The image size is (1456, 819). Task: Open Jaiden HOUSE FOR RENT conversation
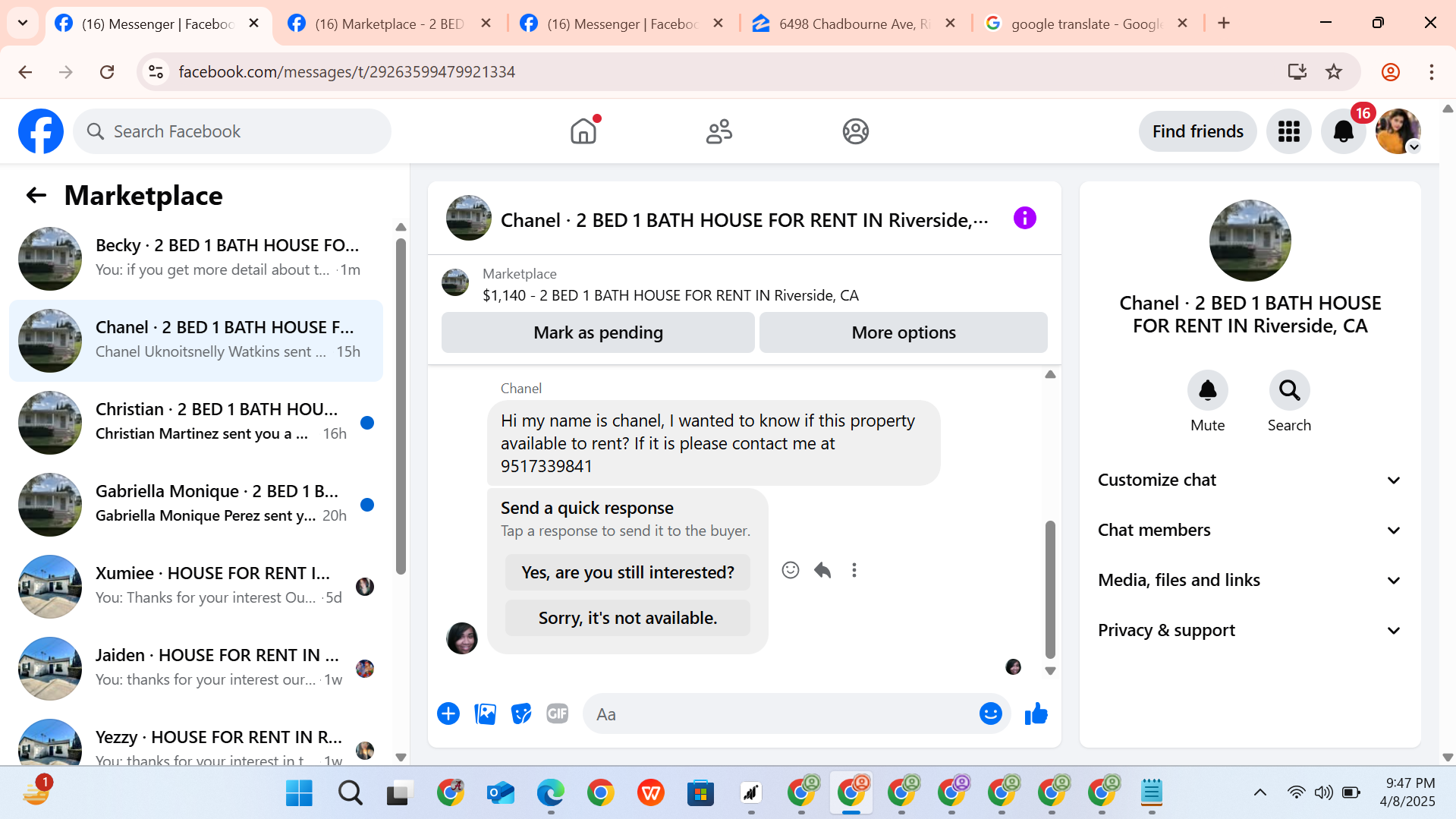[x=196, y=668]
